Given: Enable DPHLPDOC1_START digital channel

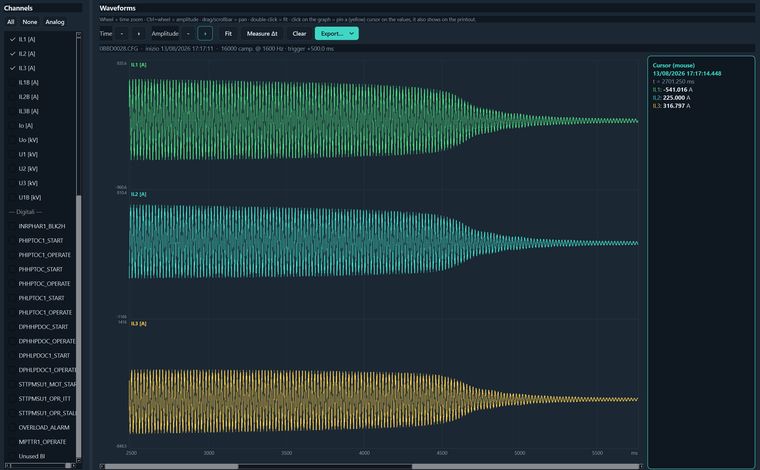Looking at the screenshot, I should click(13, 356).
